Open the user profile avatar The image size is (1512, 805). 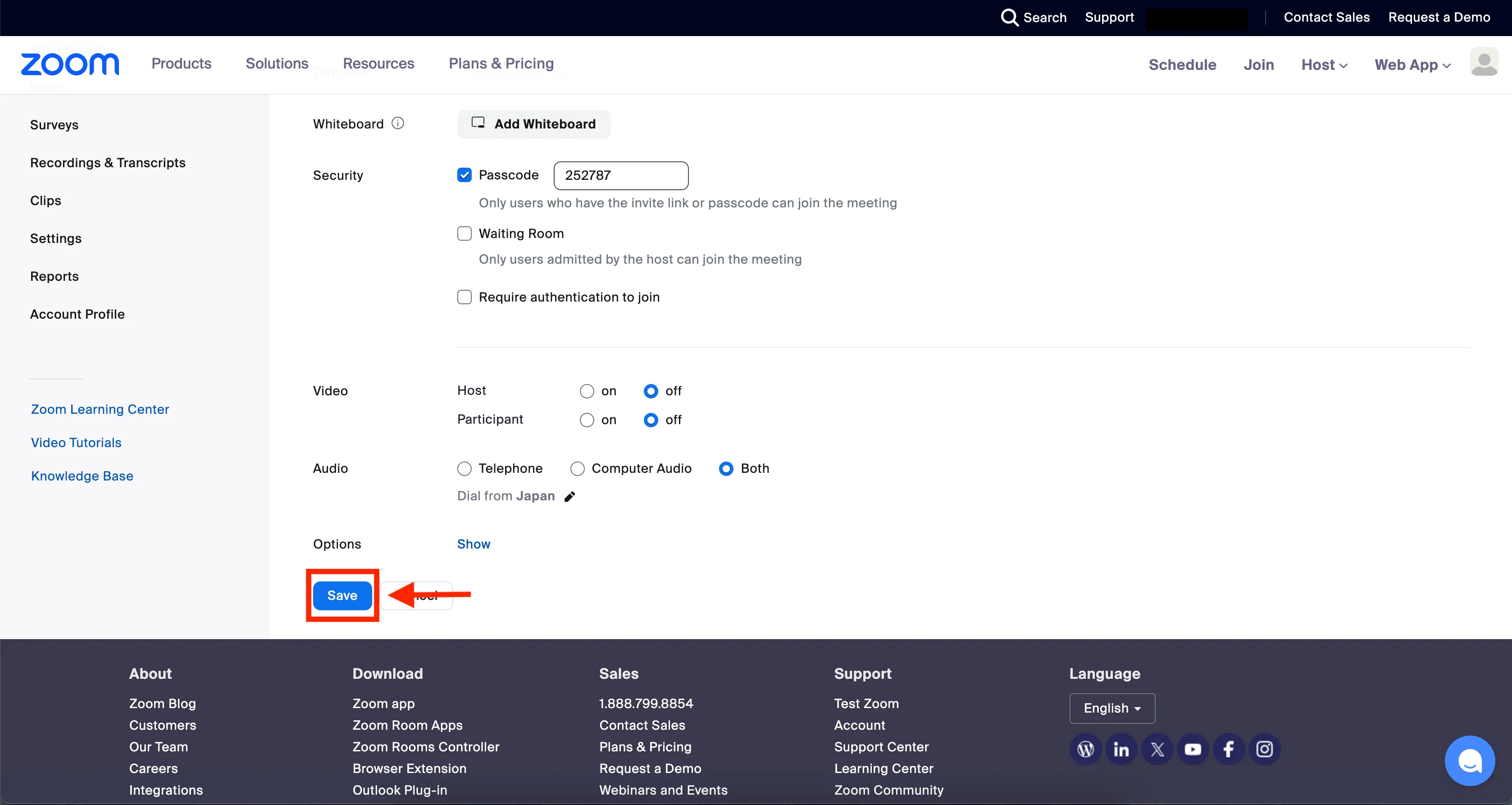click(x=1484, y=62)
